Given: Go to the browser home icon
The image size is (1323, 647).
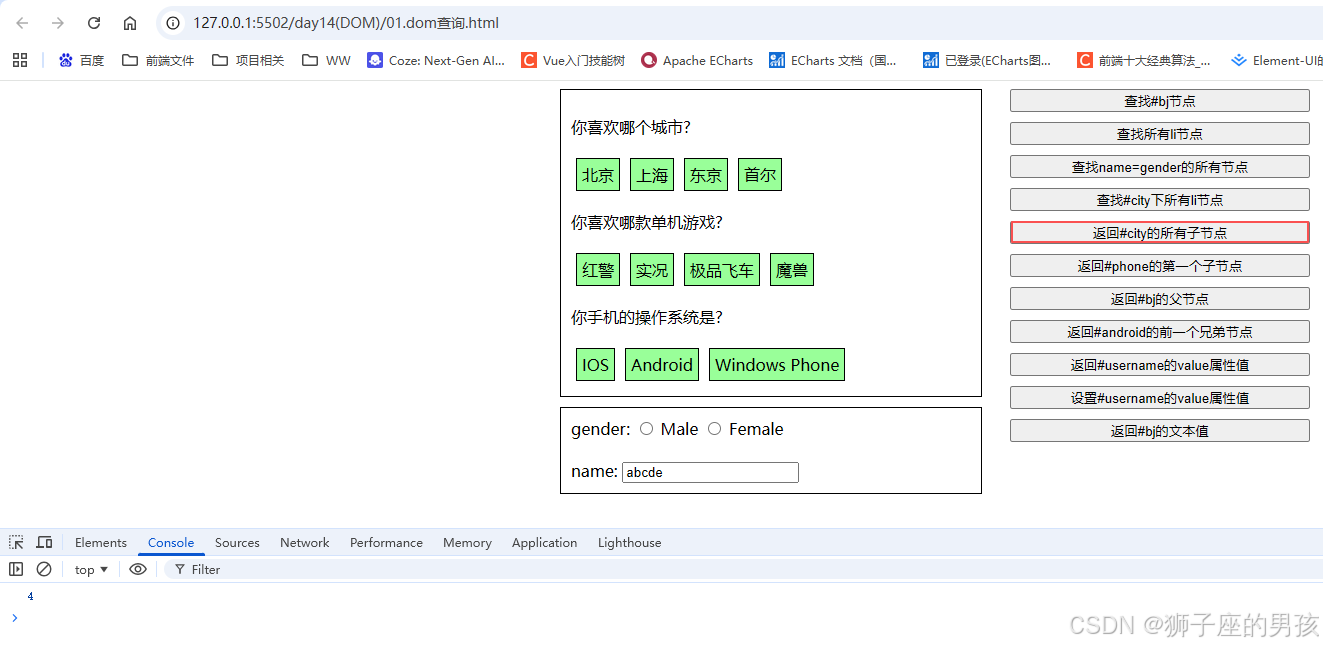Looking at the screenshot, I should click(x=130, y=23).
